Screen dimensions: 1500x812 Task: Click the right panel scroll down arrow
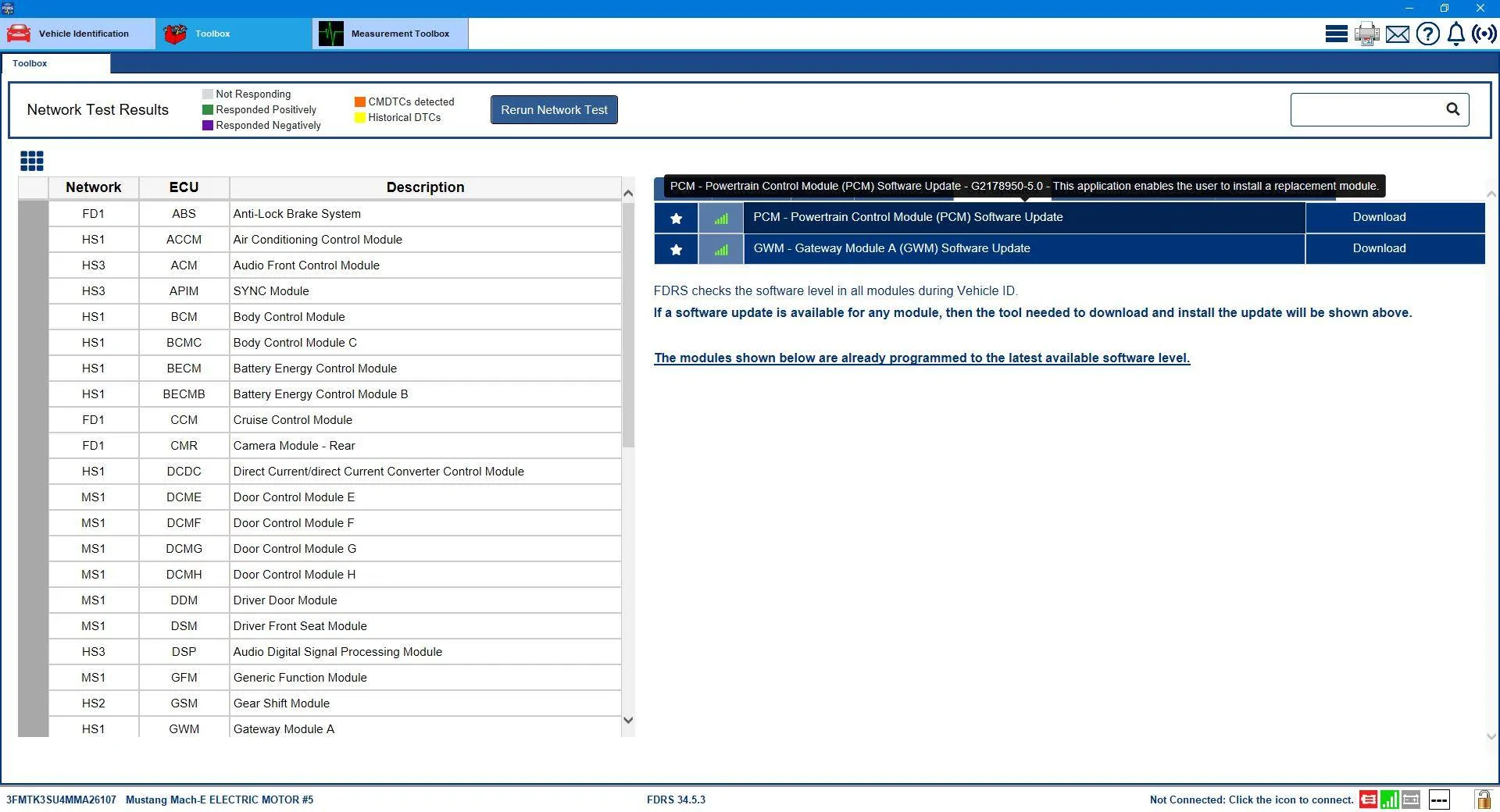click(1491, 736)
